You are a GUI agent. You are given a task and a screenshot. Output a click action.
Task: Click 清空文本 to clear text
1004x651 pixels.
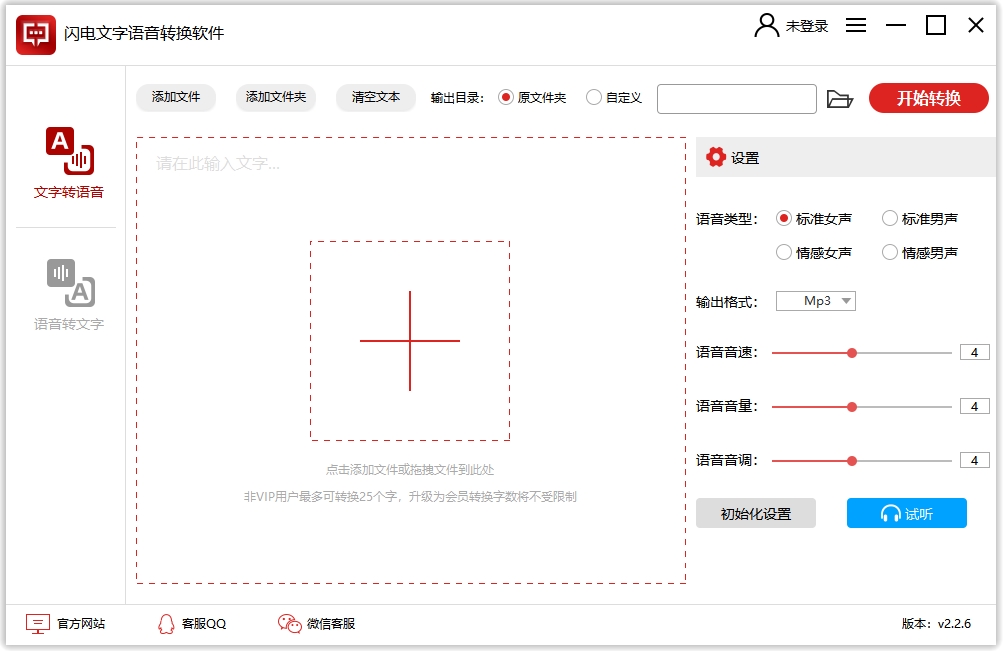tap(375, 98)
